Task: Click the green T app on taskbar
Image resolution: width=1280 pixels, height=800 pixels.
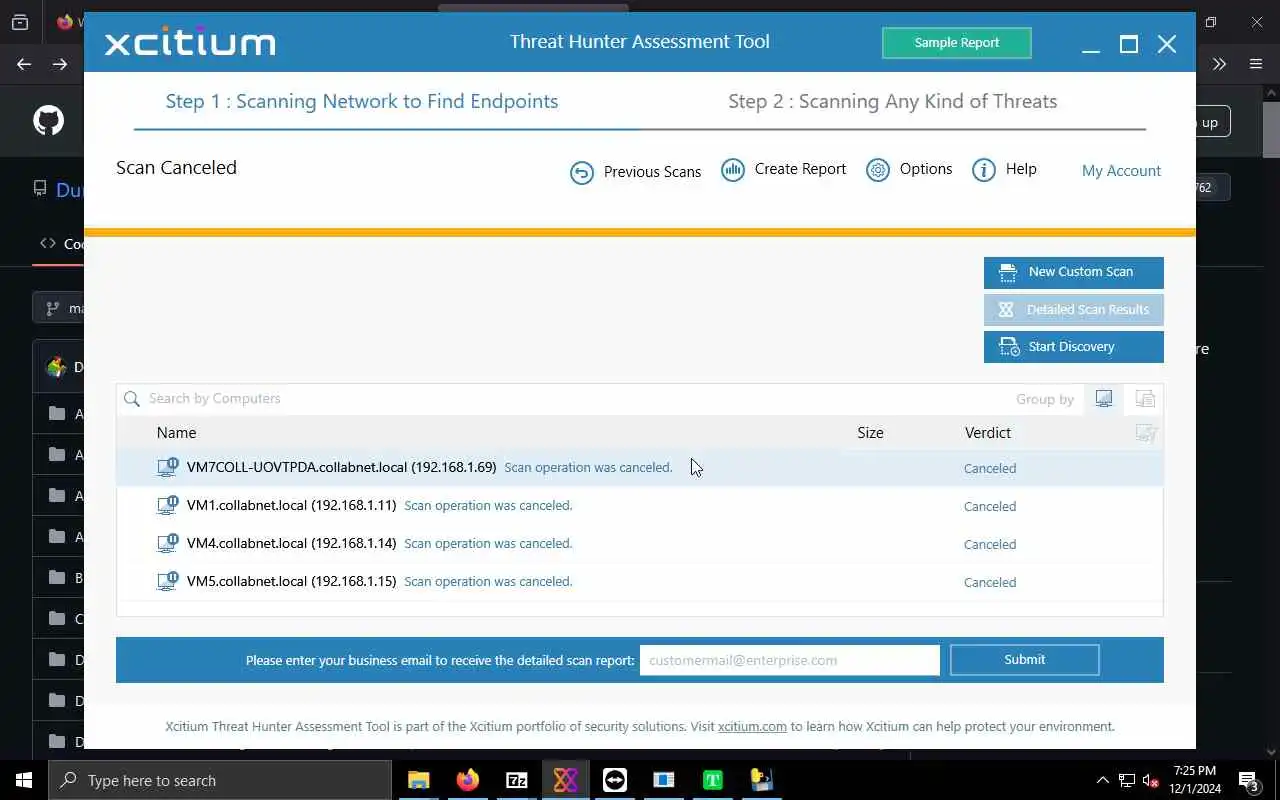Action: coord(712,780)
